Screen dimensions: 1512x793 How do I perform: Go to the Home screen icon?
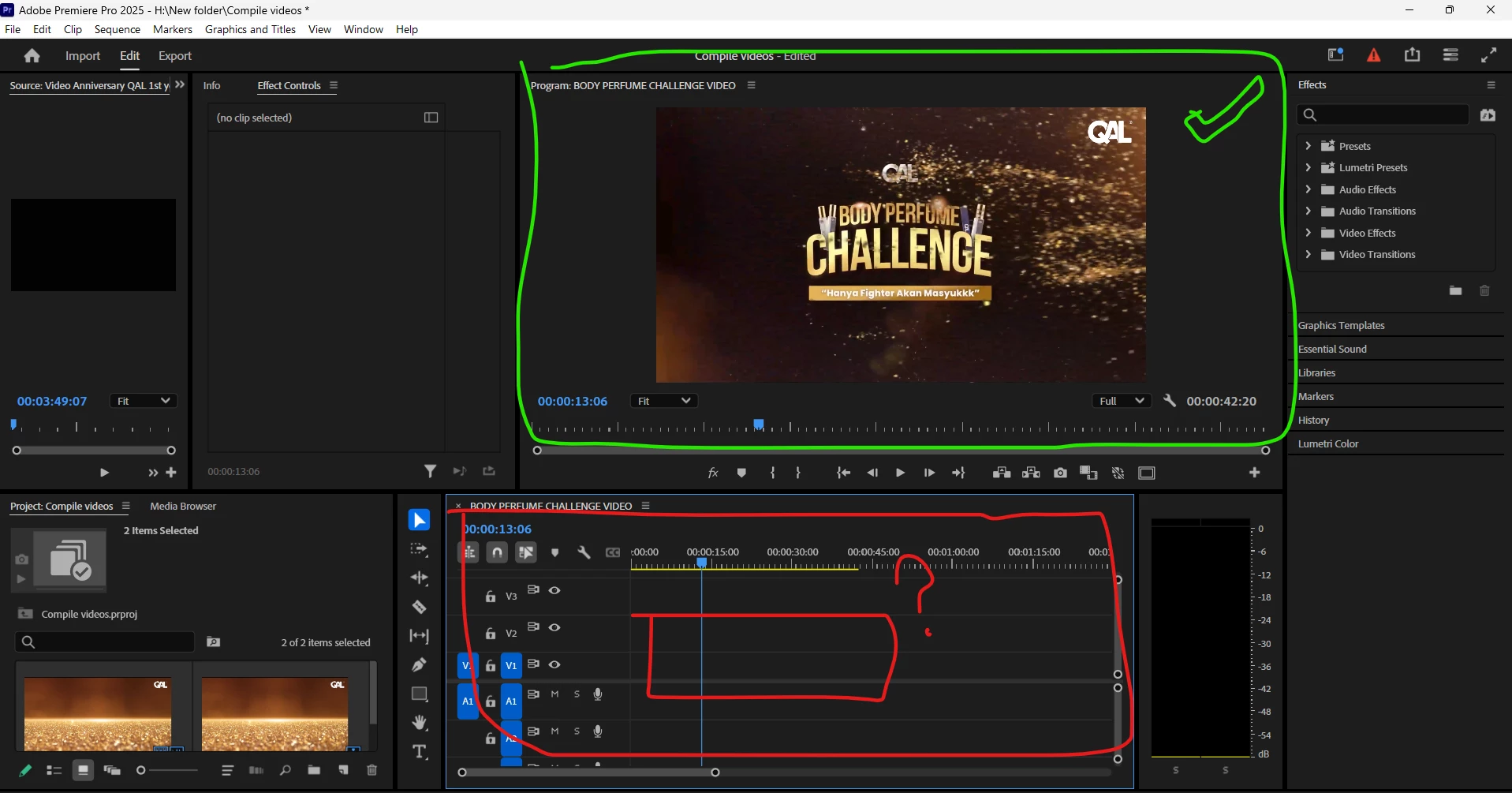point(32,56)
